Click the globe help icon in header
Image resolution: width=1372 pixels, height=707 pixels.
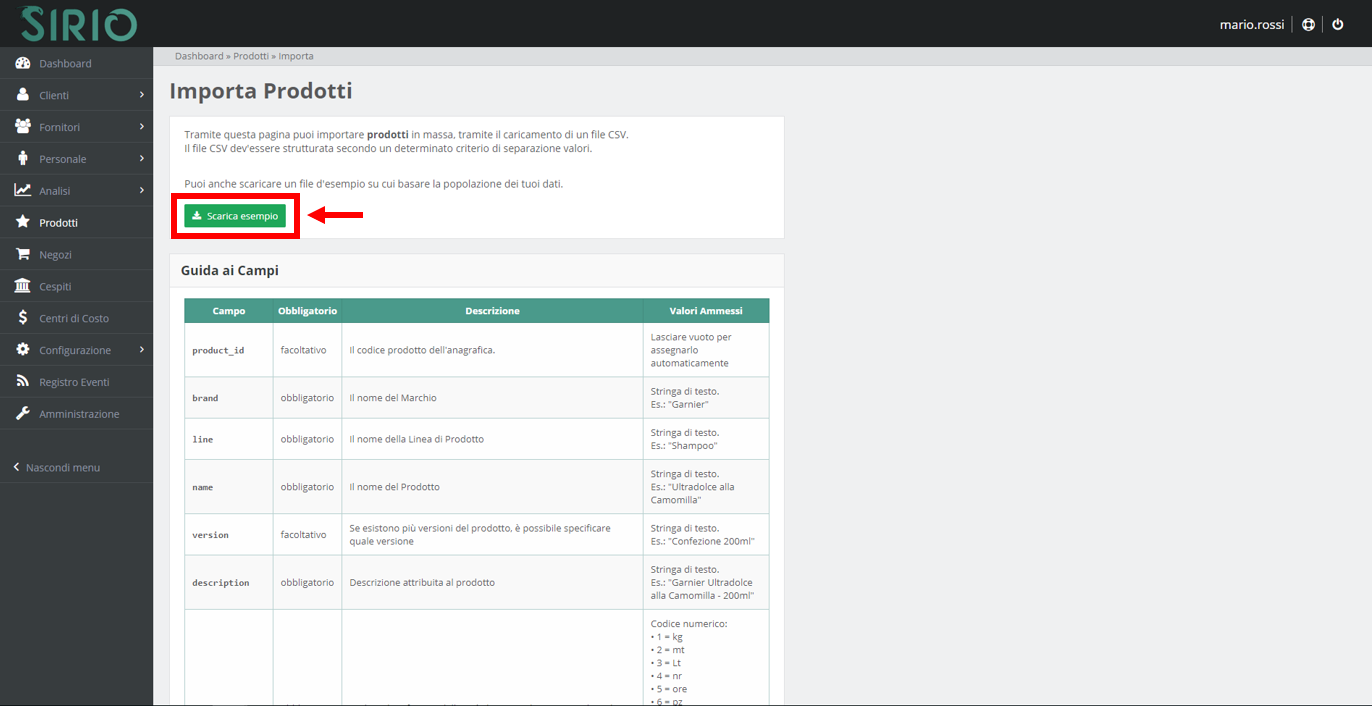[x=1308, y=24]
